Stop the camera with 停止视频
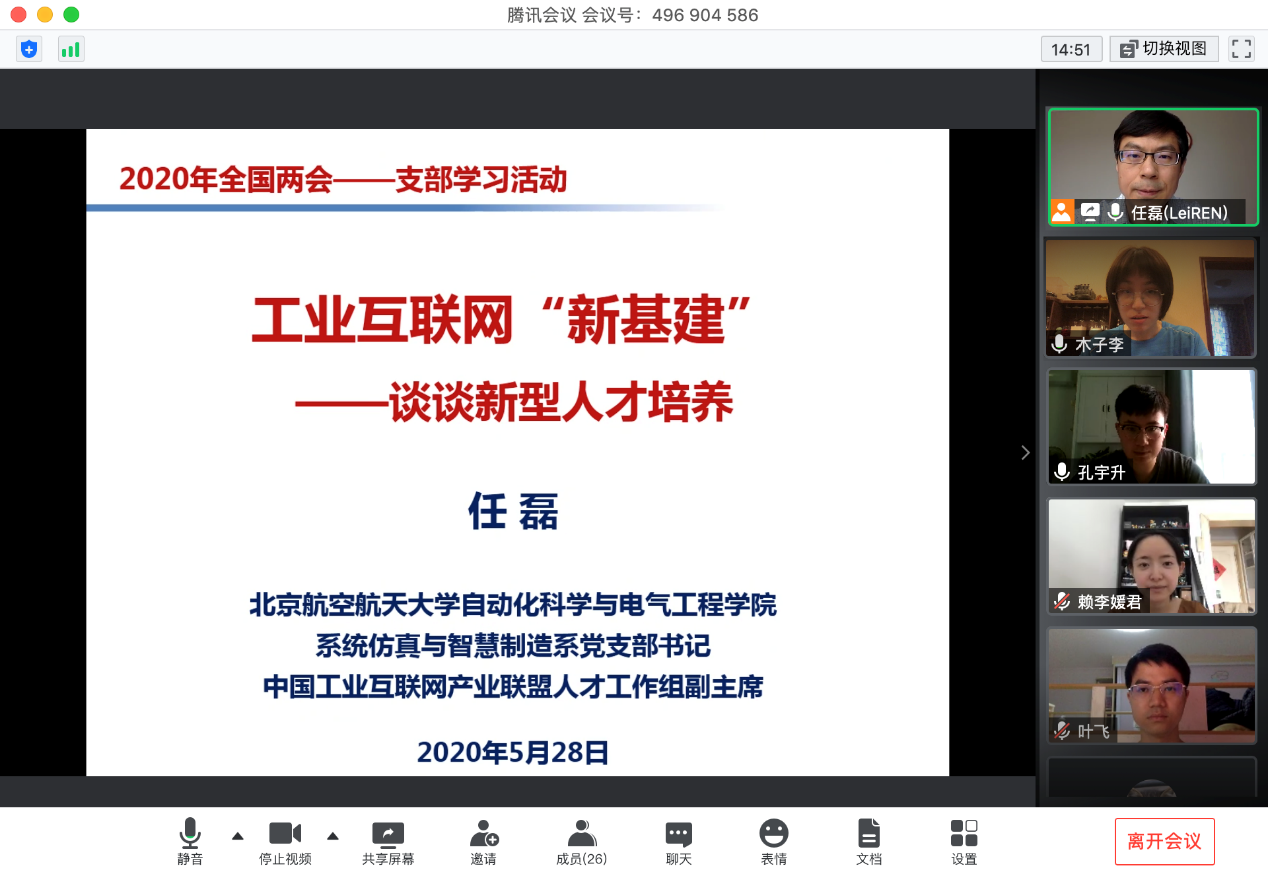 (285, 841)
